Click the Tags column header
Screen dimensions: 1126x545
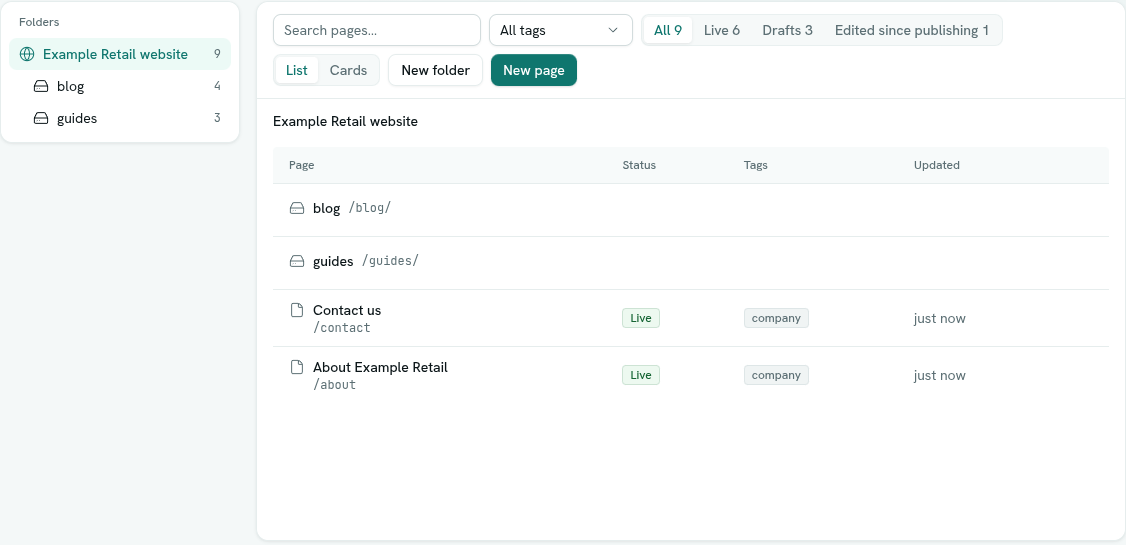[755, 165]
